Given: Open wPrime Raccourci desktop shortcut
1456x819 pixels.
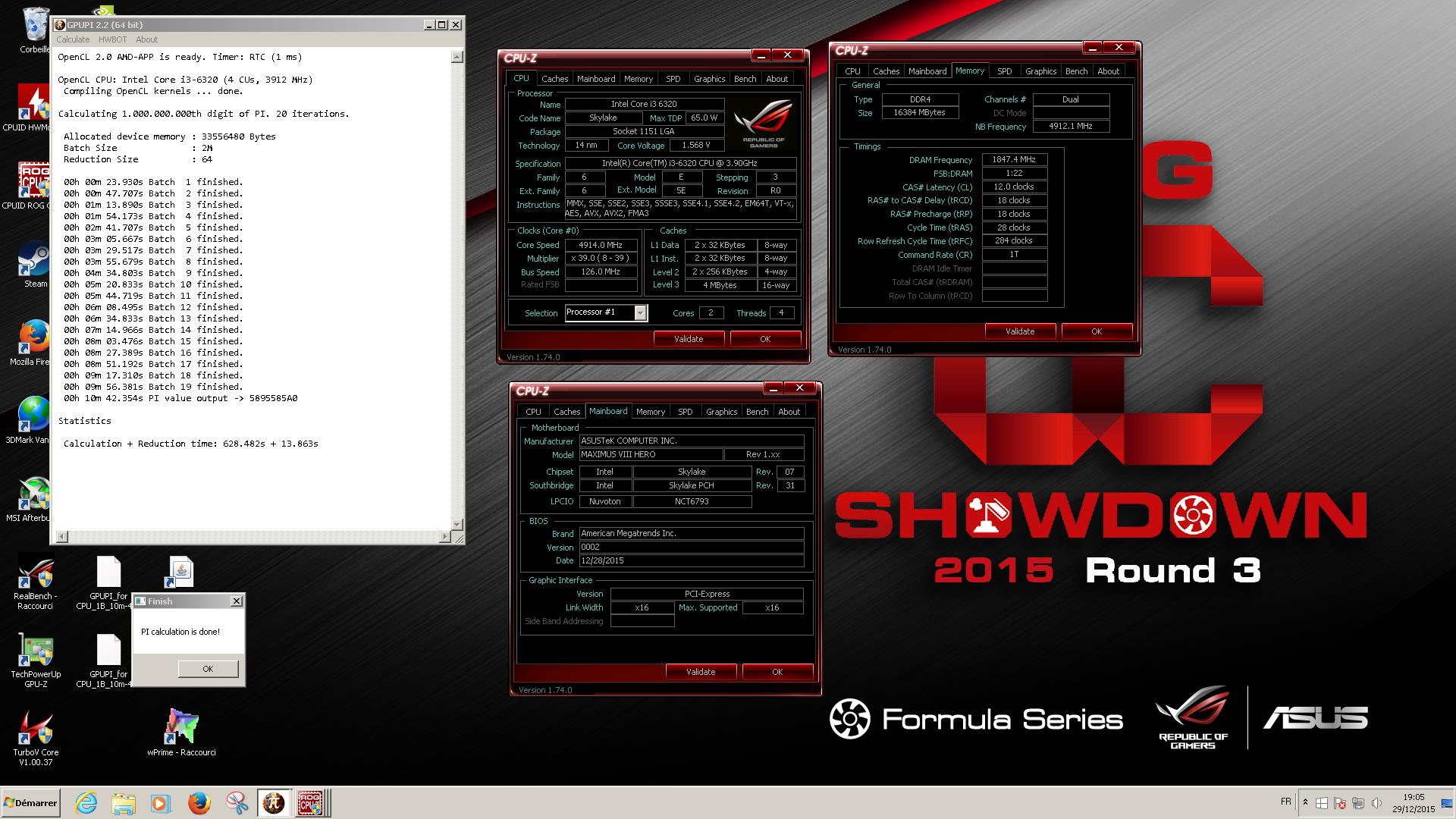Looking at the screenshot, I should 181,733.
